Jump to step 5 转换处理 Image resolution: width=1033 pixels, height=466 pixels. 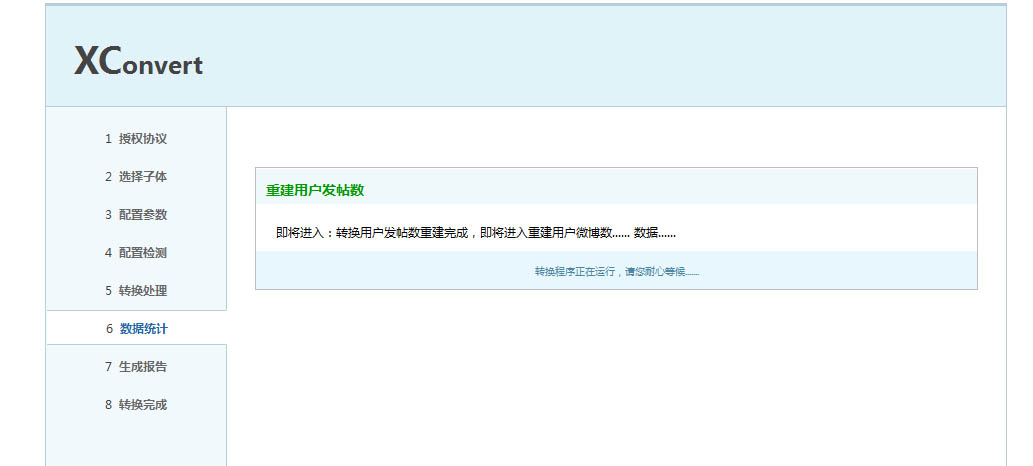(x=136, y=291)
